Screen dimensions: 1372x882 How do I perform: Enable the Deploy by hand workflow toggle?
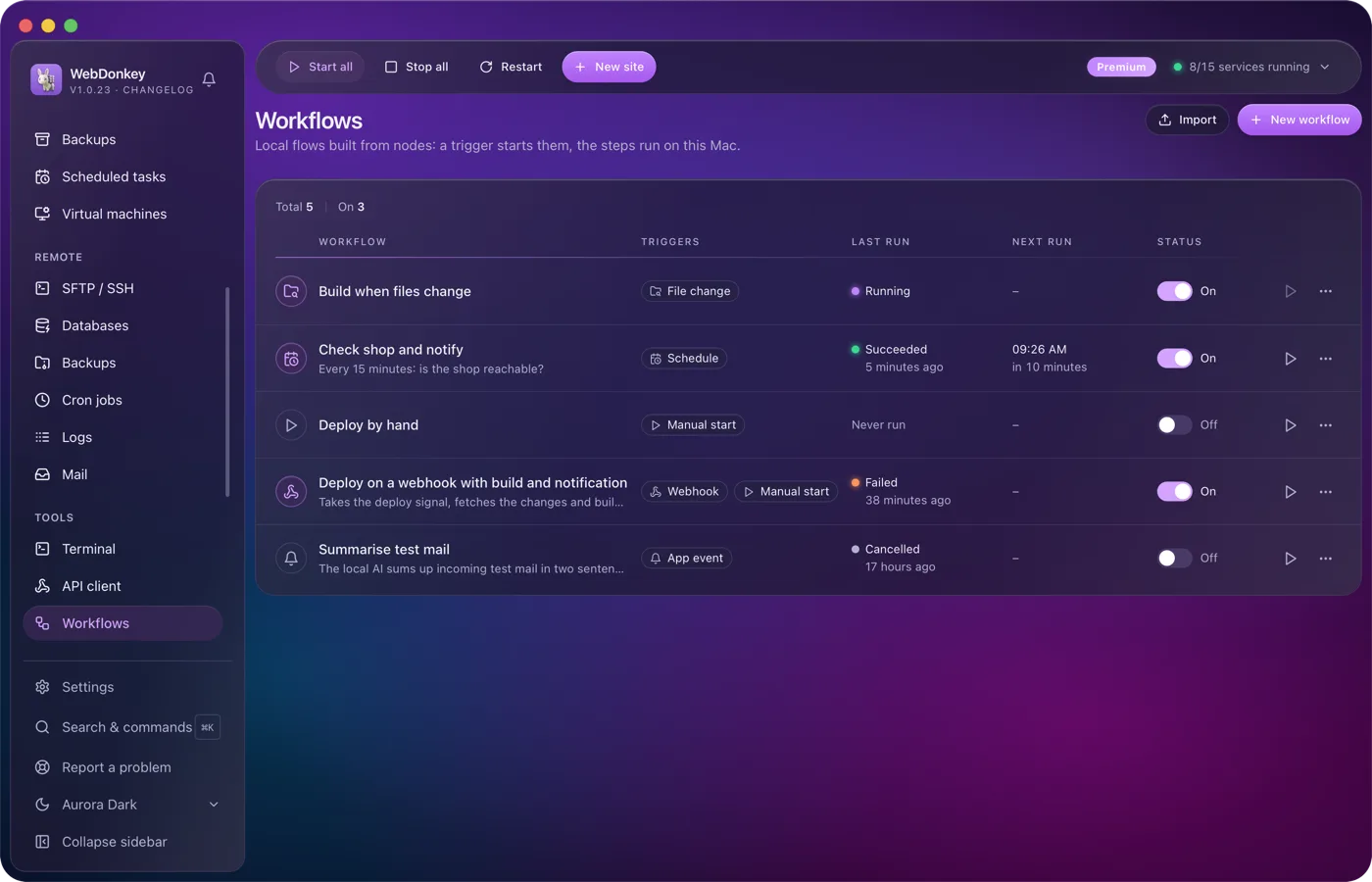tap(1174, 425)
